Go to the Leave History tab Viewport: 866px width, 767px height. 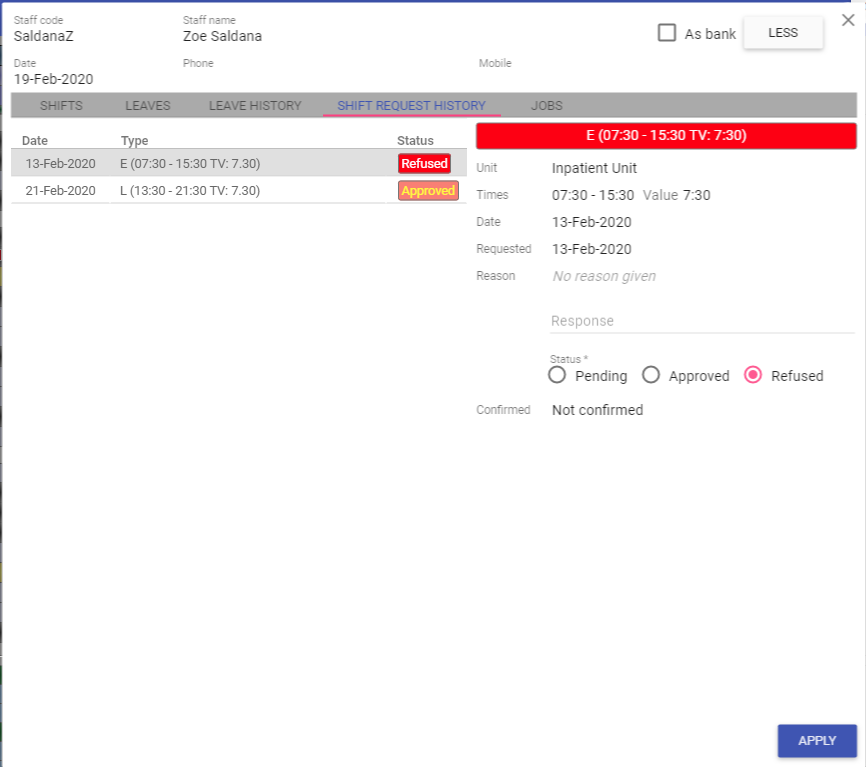pyautogui.click(x=254, y=105)
